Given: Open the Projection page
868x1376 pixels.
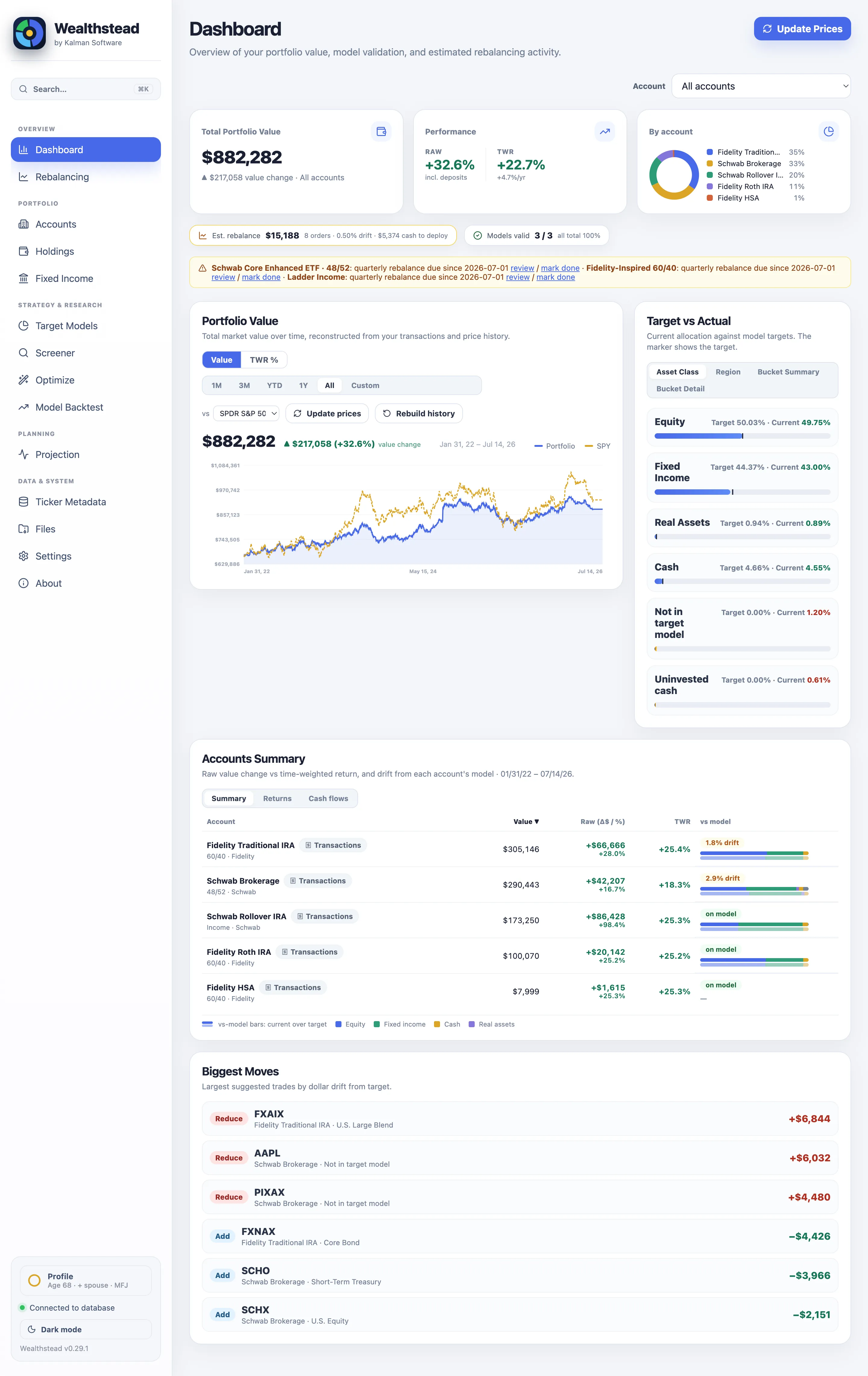Looking at the screenshot, I should pyautogui.click(x=86, y=455).
